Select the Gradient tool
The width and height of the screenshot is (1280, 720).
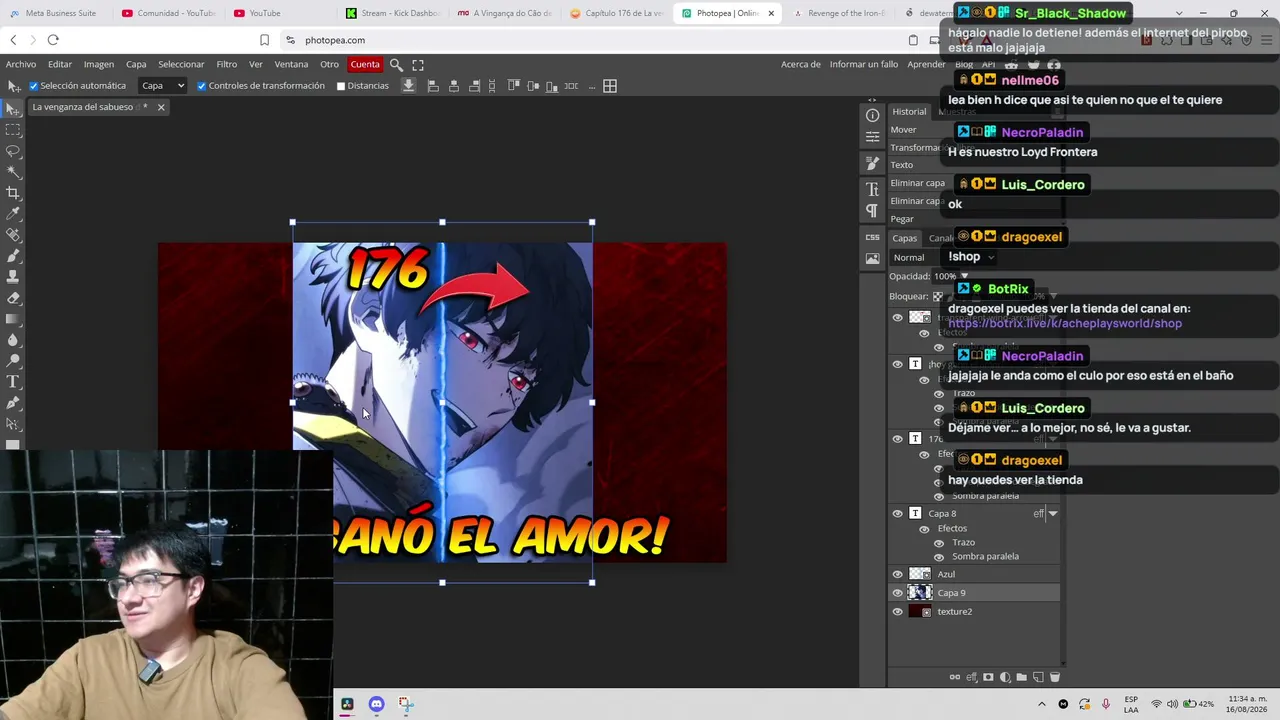click(x=13, y=319)
